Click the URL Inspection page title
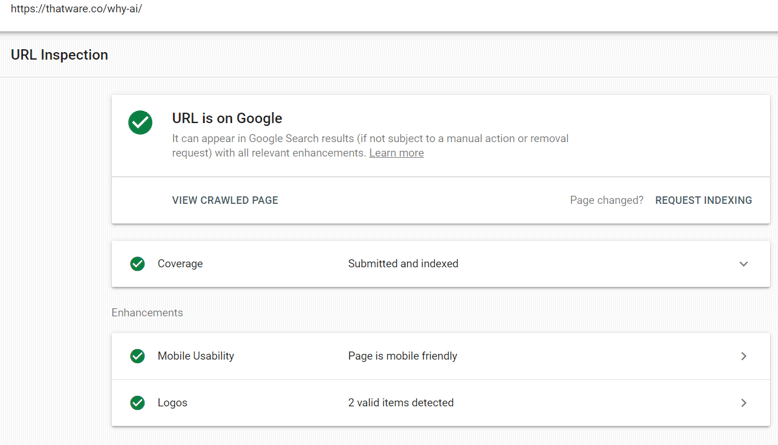This screenshot has width=778, height=445. (59, 55)
